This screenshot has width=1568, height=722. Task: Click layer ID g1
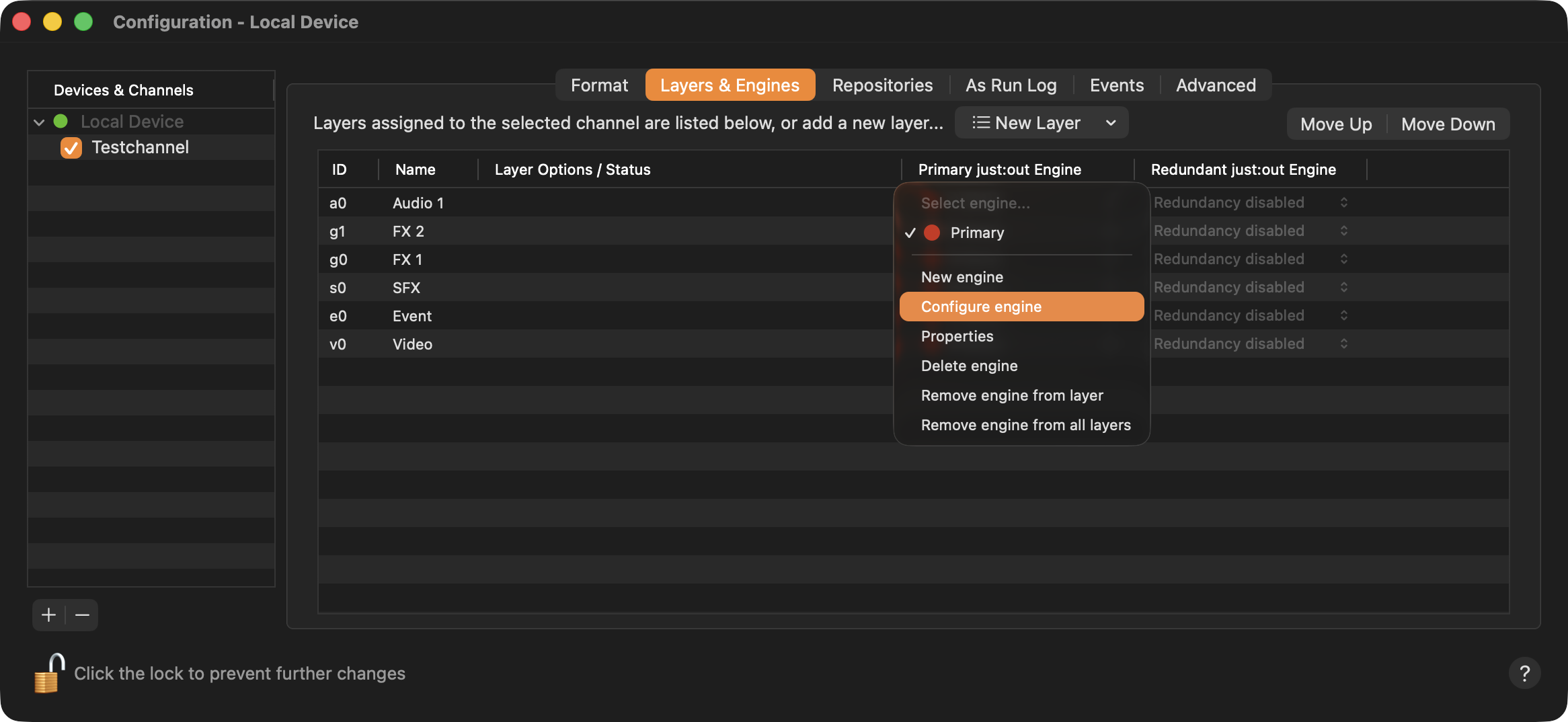[x=337, y=231]
